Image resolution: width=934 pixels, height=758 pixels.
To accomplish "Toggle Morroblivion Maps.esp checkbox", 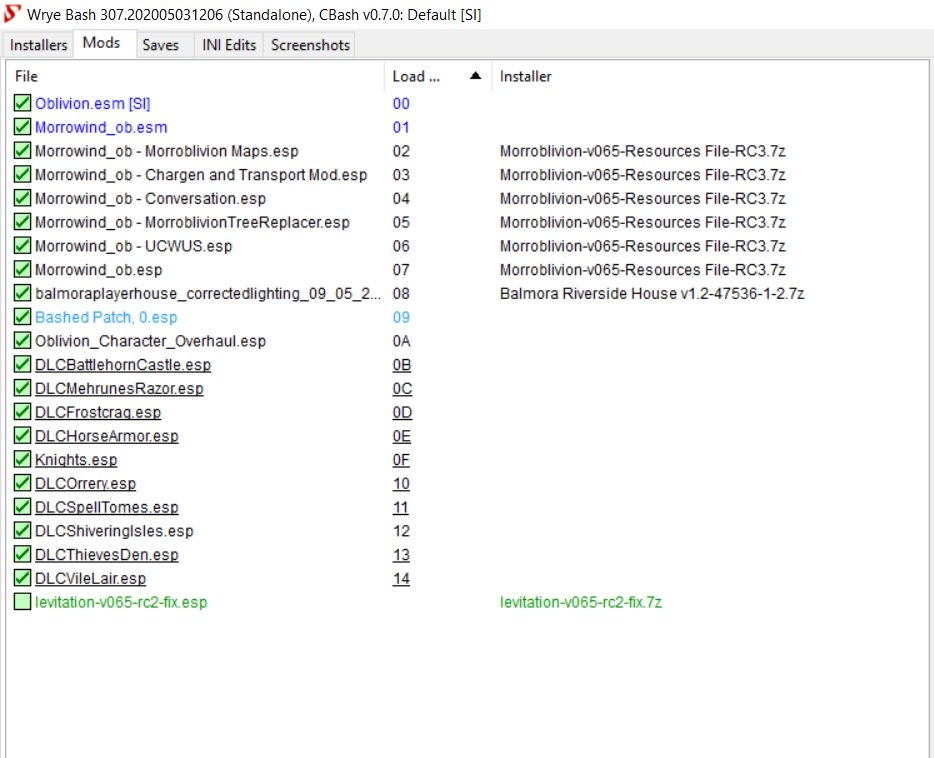I will point(22,151).
